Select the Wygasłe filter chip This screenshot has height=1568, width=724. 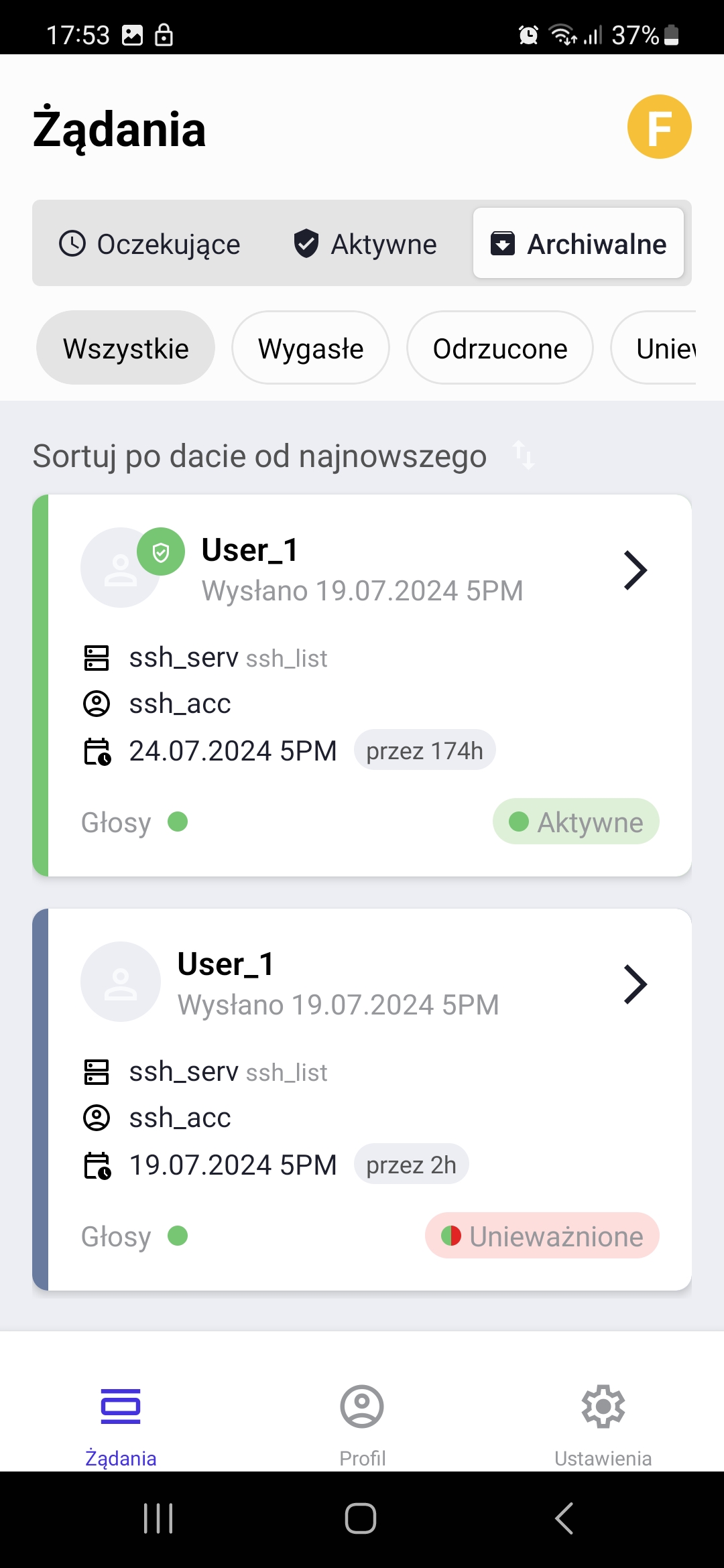point(310,348)
